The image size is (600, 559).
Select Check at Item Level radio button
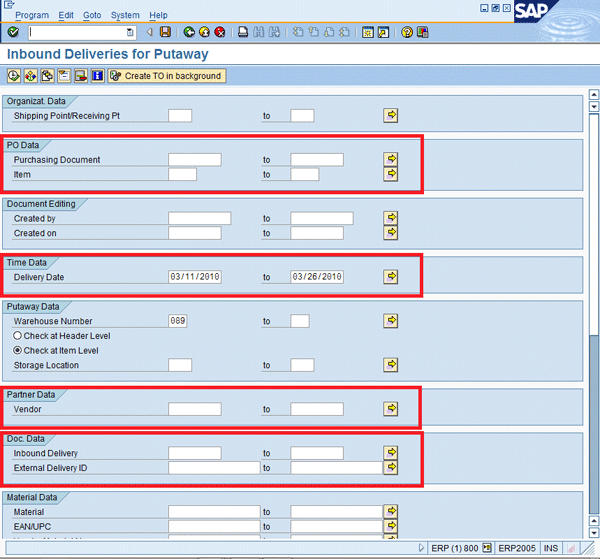(19, 351)
